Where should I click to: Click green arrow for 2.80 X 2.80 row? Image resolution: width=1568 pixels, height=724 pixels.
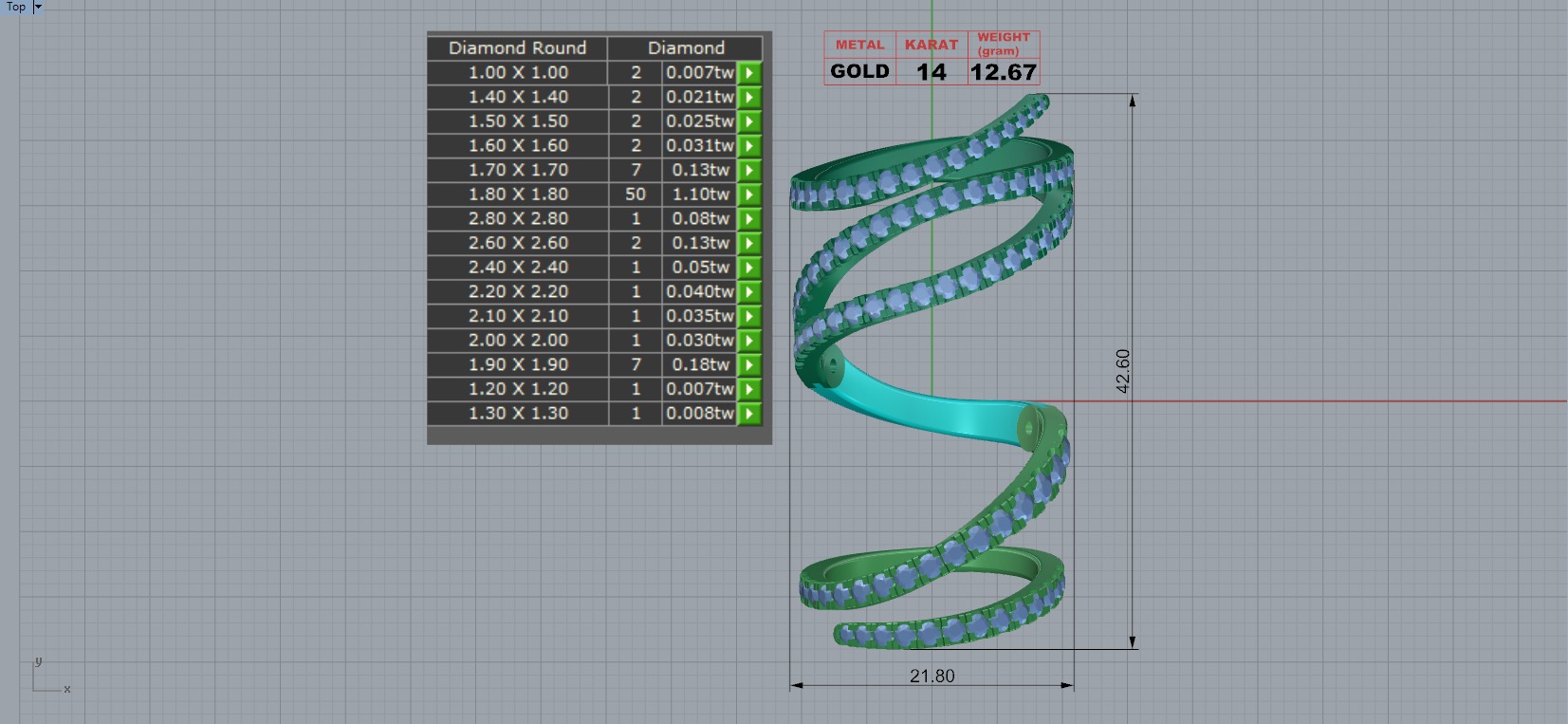tap(749, 219)
